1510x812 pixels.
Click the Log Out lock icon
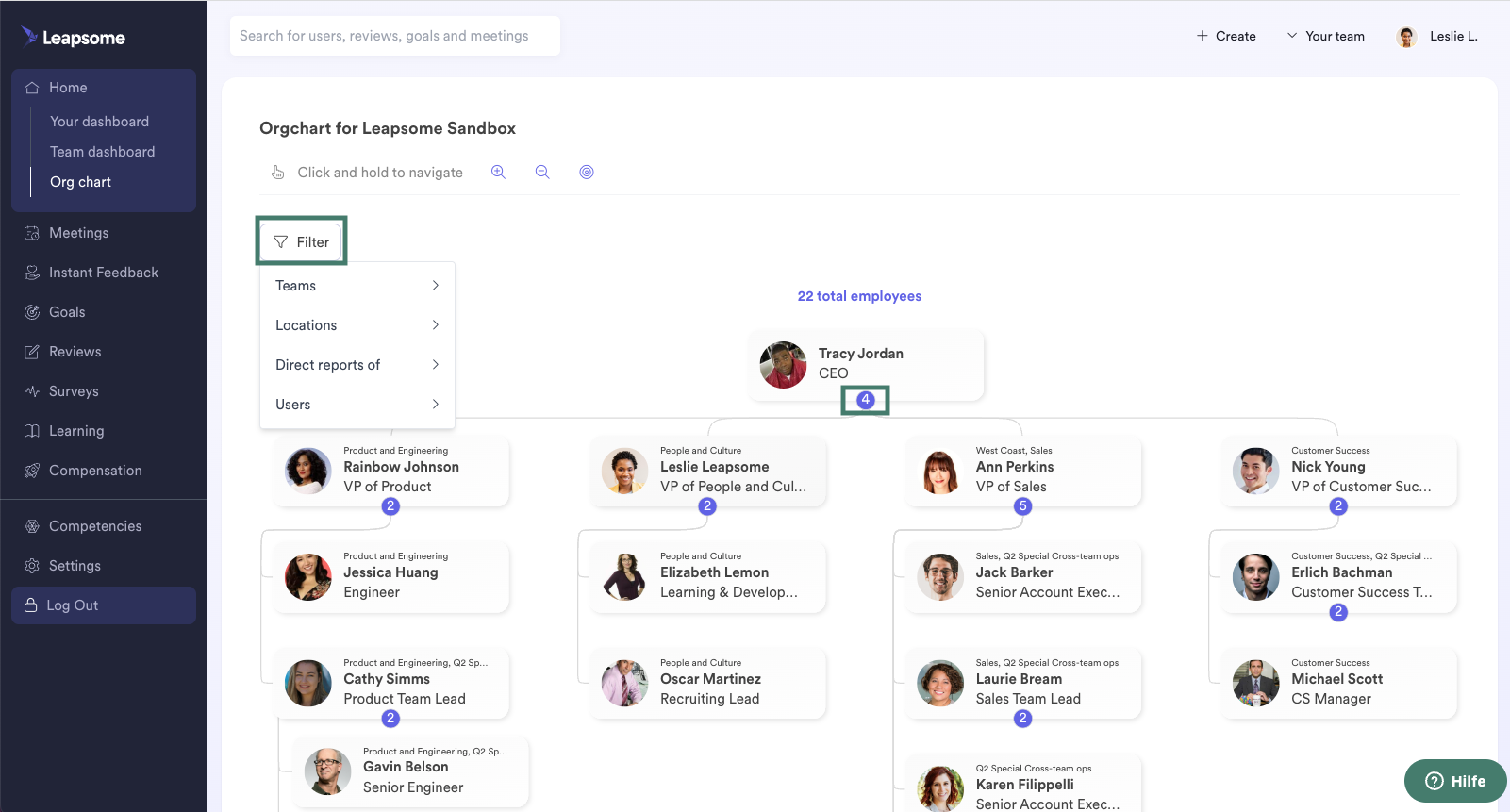tap(31, 605)
